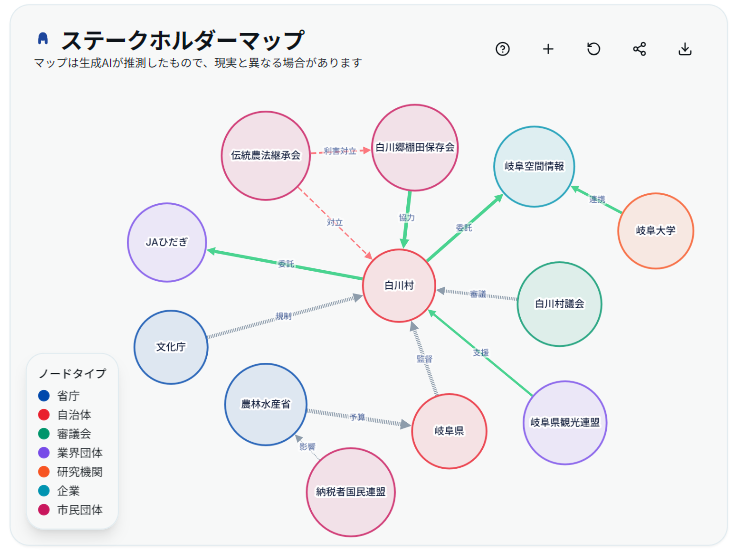
Task: Select the 文化庁 node
Action: tap(172, 347)
